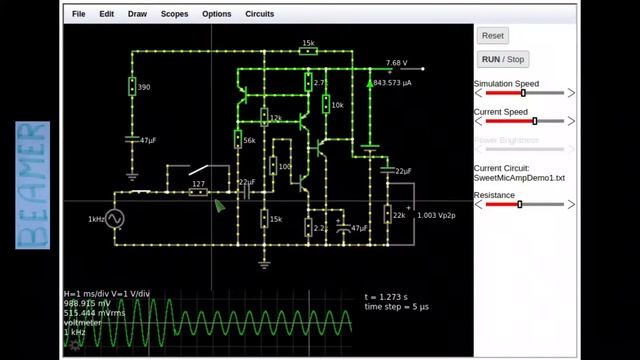Increase Current Speed with right arrow
This screenshot has width=640, height=360.
click(571, 121)
